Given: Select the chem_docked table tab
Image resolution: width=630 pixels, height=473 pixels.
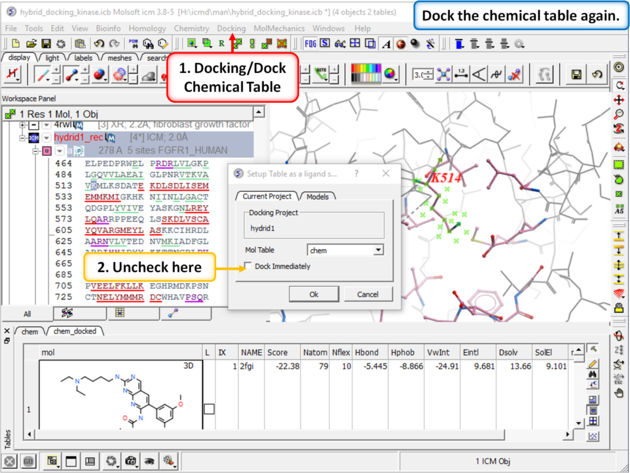Looking at the screenshot, I should [x=75, y=331].
